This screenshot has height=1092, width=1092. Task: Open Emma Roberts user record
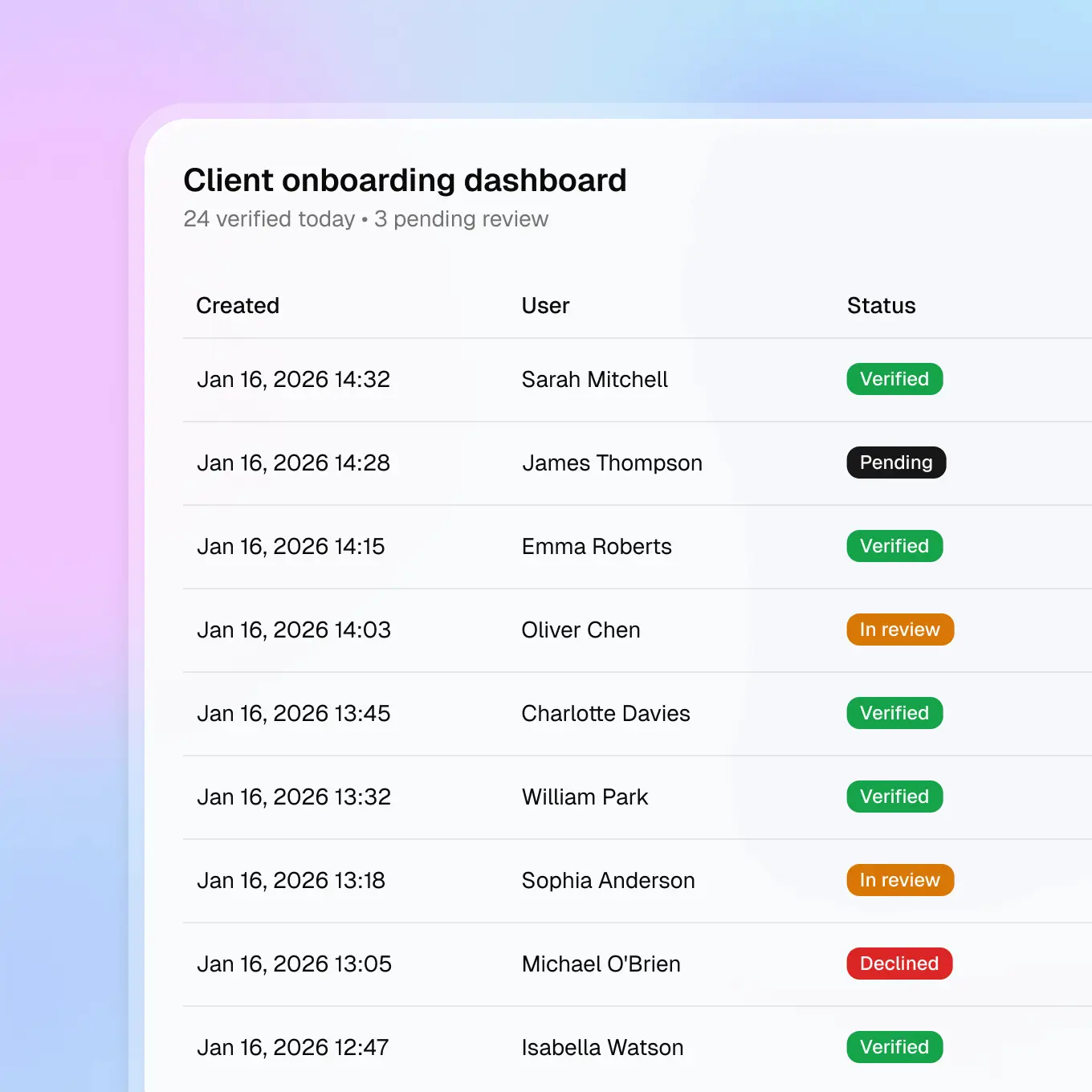[597, 547]
